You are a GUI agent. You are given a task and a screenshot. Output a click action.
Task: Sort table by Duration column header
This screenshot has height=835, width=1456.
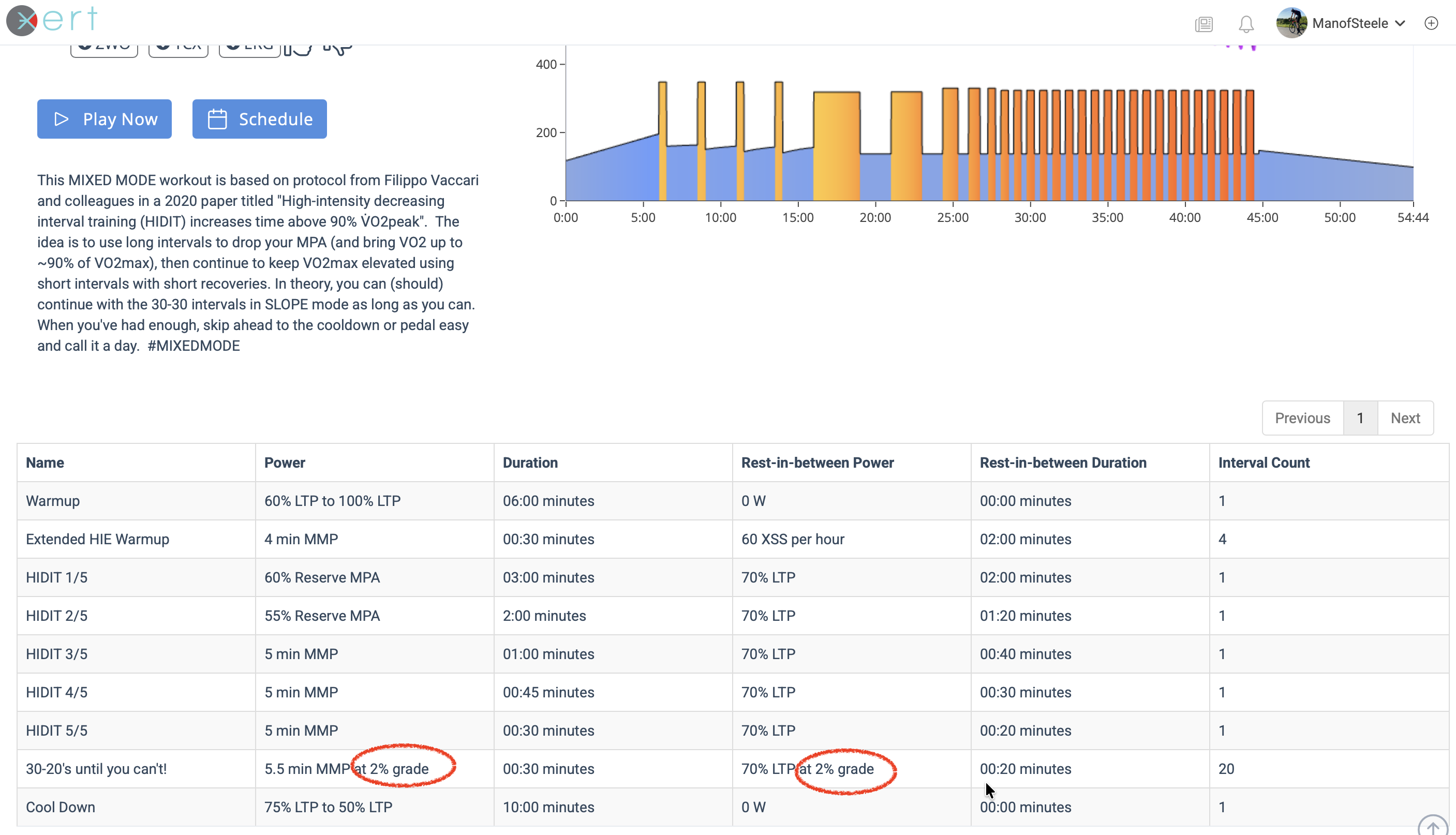(530, 463)
